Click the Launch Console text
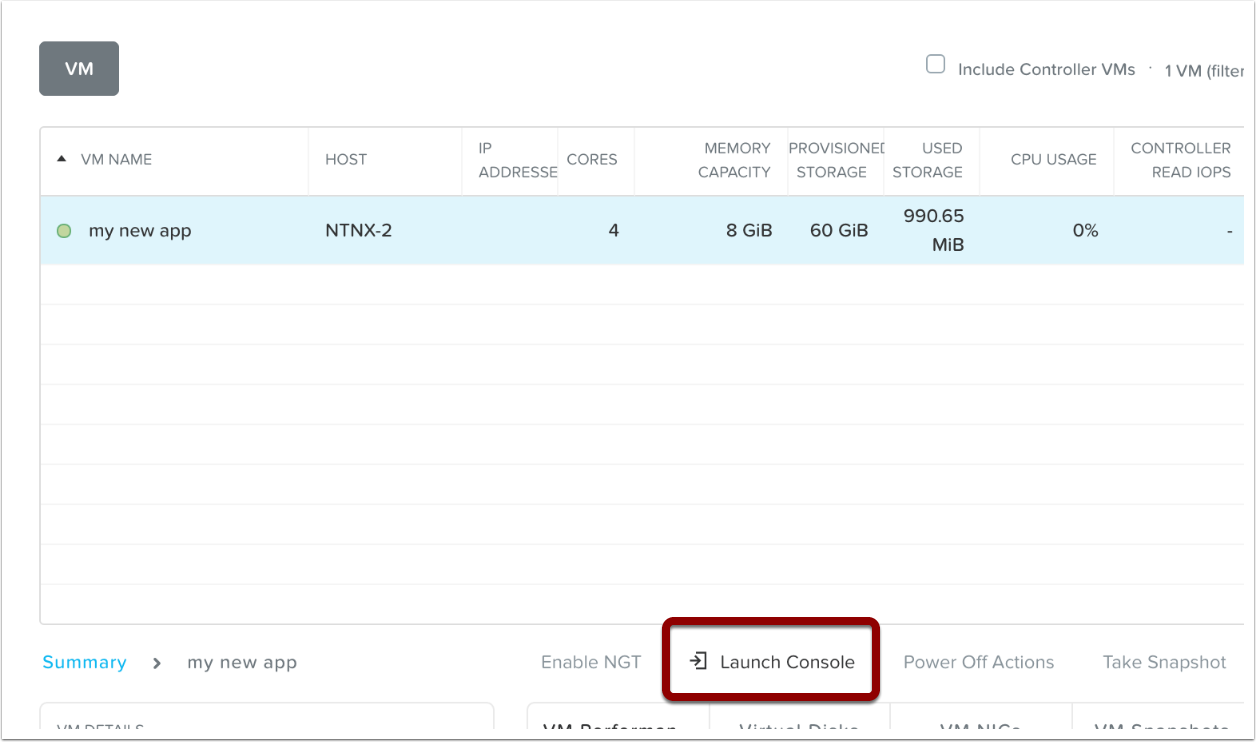This screenshot has height=742, width=1256. pos(787,662)
